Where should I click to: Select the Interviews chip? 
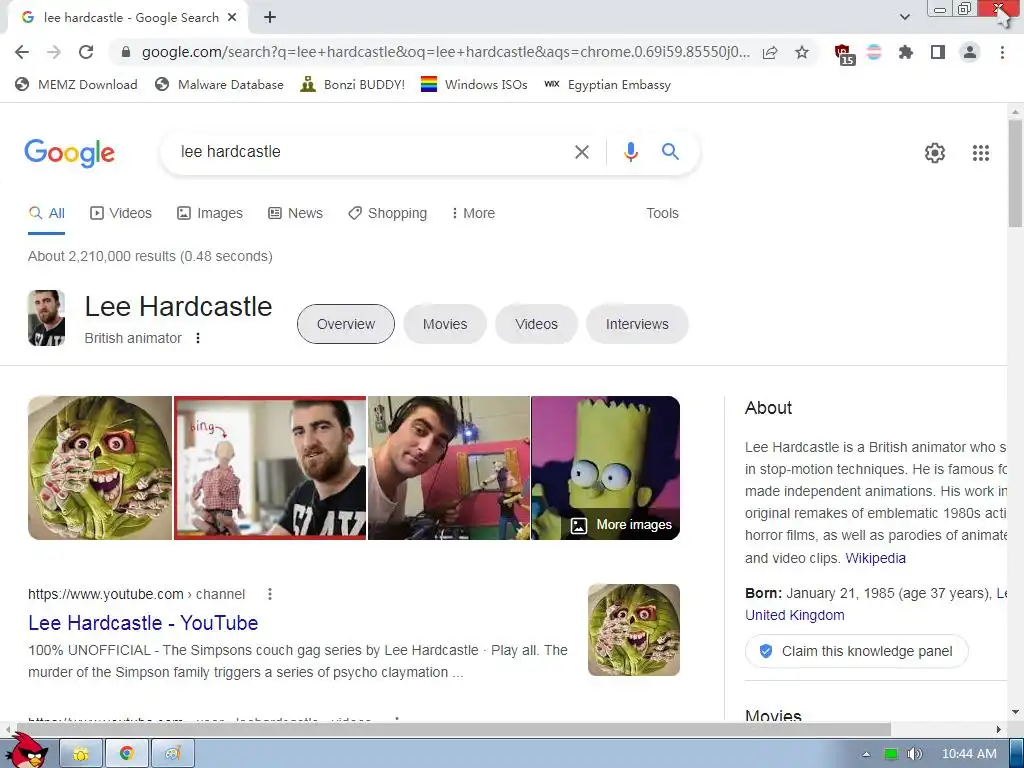(637, 324)
